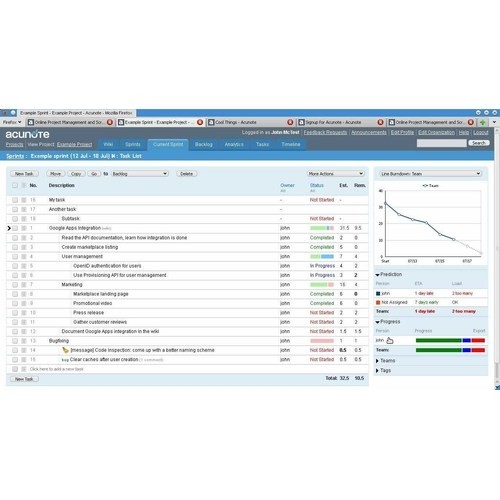Viewport: 500px width, 500px height.
Task: Close the 'Cool Things - Acunote' browser tab
Action: pyautogui.click(x=290, y=122)
